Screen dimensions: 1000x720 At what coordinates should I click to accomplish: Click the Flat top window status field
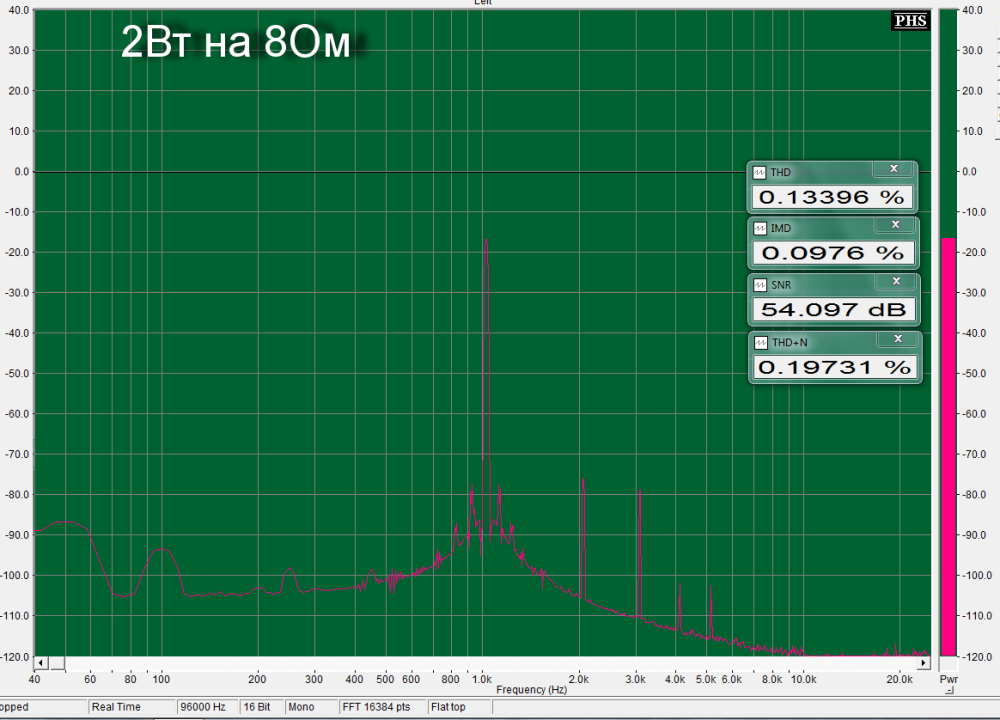click(x=448, y=707)
